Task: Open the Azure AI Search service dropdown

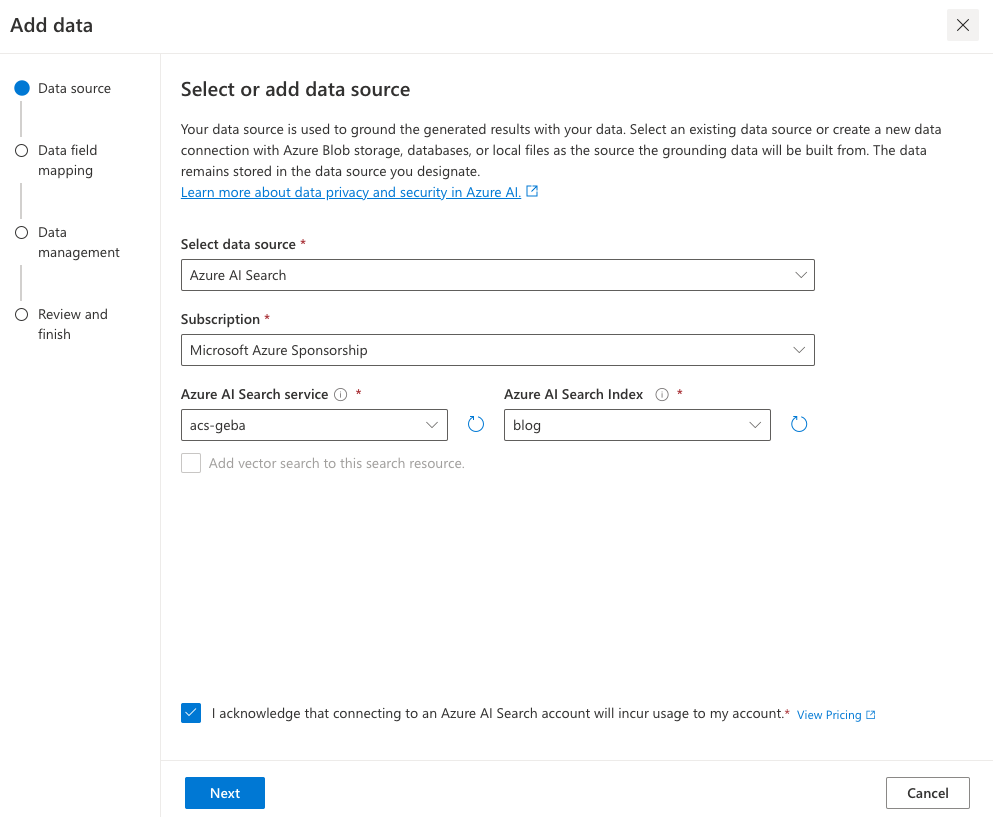Action: click(314, 425)
